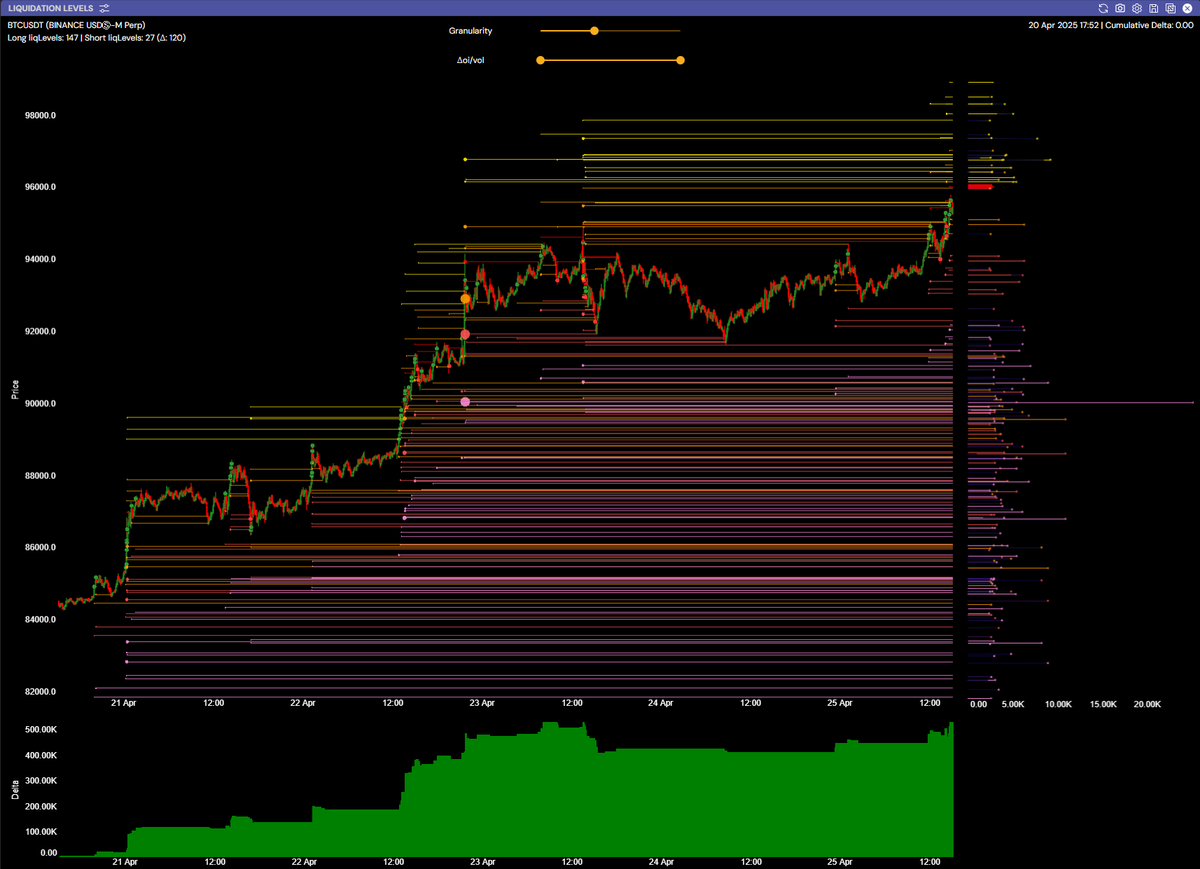The width and height of the screenshot is (1200, 869).
Task: Click the Cumulative Delta: 0.00 readout
Action: click(1148, 24)
